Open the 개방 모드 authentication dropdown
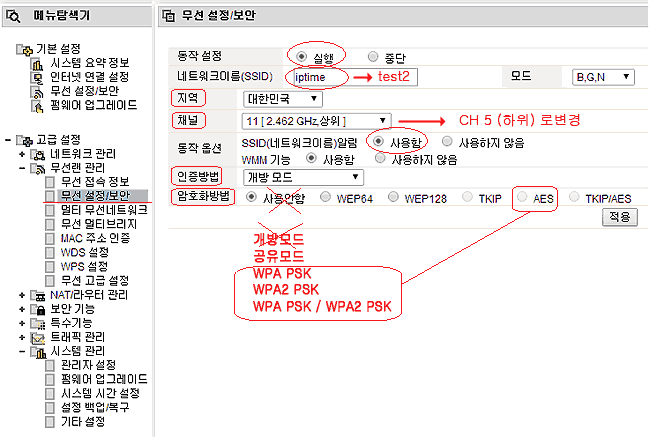The image size is (650, 437). pyautogui.click(x=303, y=177)
